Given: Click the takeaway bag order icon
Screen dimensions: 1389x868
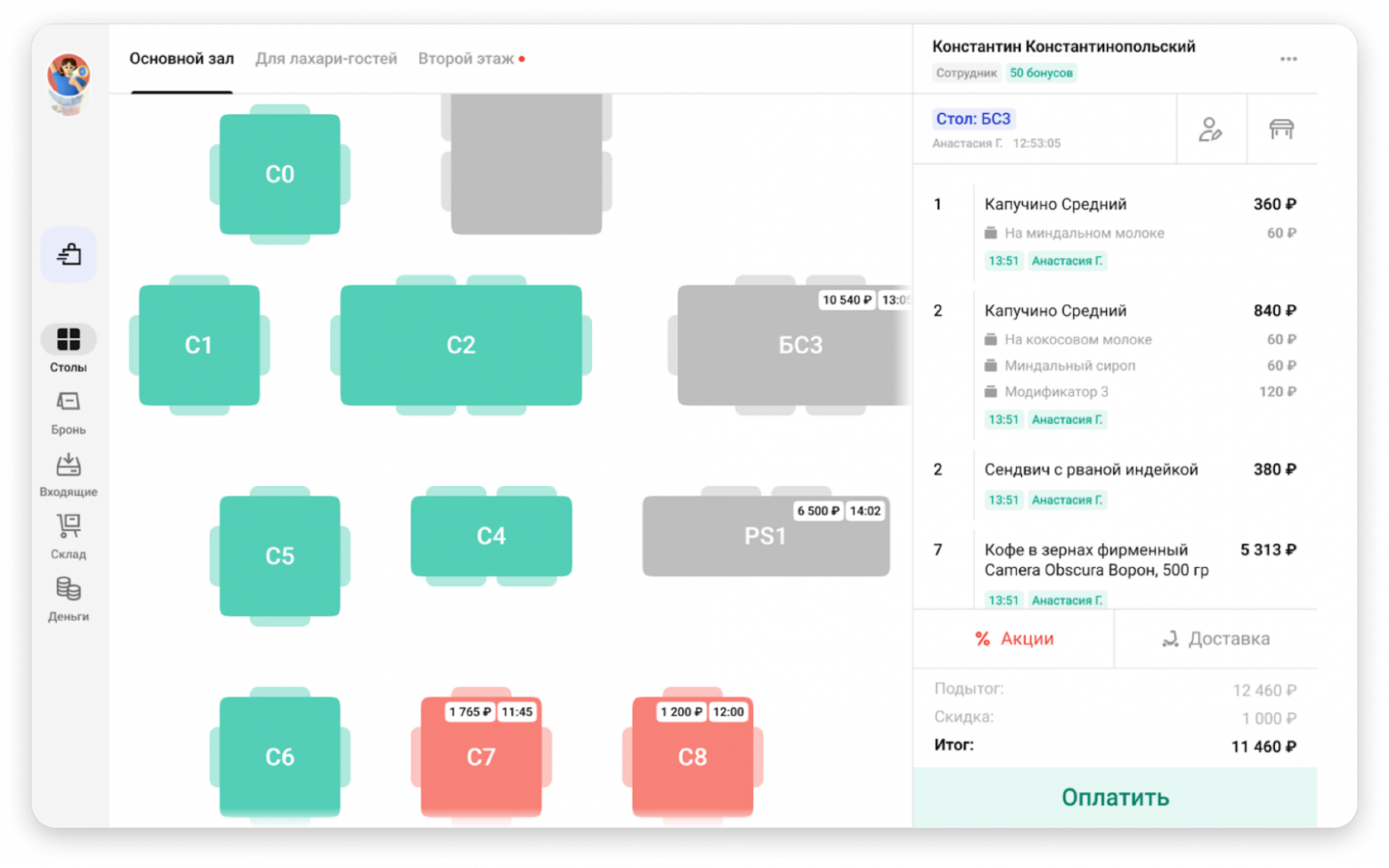Looking at the screenshot, I should (x=69, y=256).
